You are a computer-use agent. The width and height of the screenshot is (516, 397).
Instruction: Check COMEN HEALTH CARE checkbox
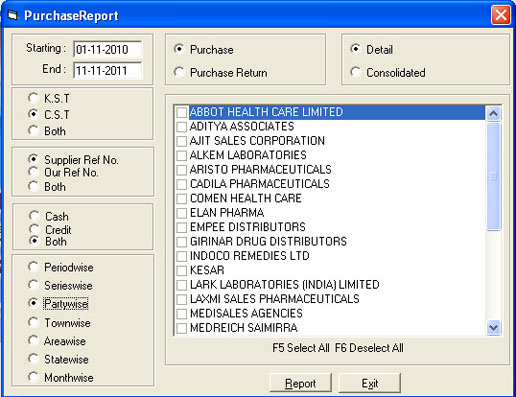[x=181, y=199]
